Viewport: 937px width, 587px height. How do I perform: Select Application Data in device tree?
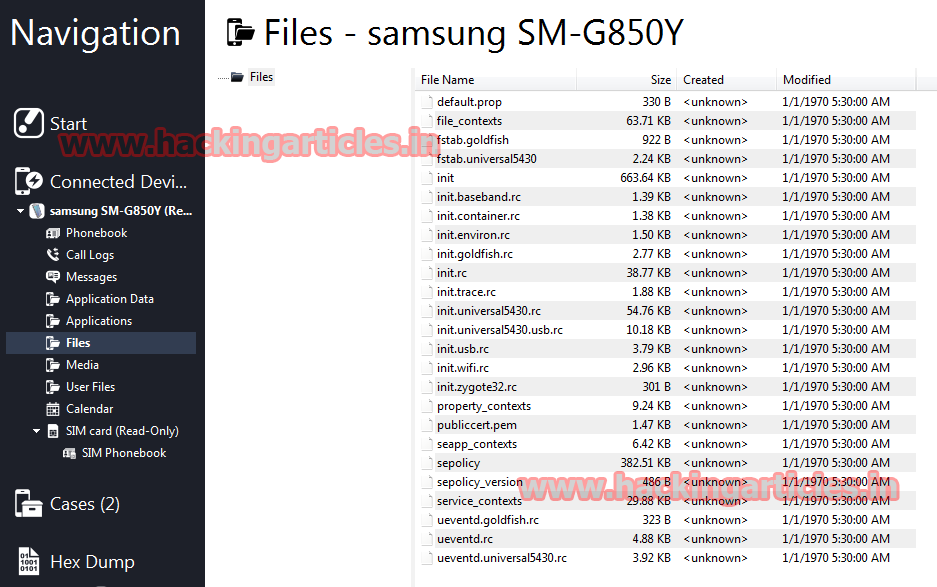(x=110, y=299)
